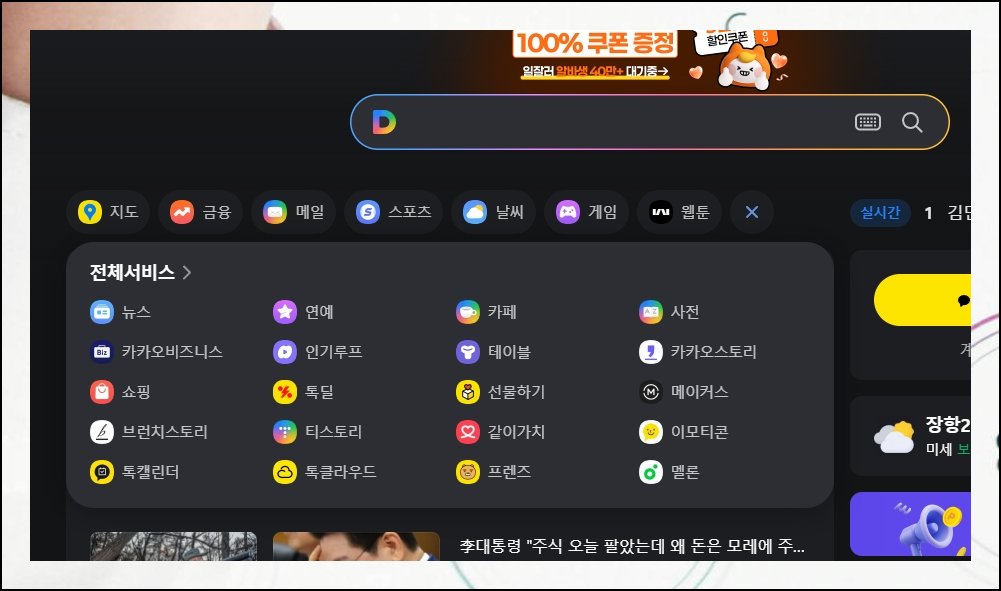Open 브런치스토리 service
The width and height of the screenshot is (1001, 591).
click(x=149, y=432)
